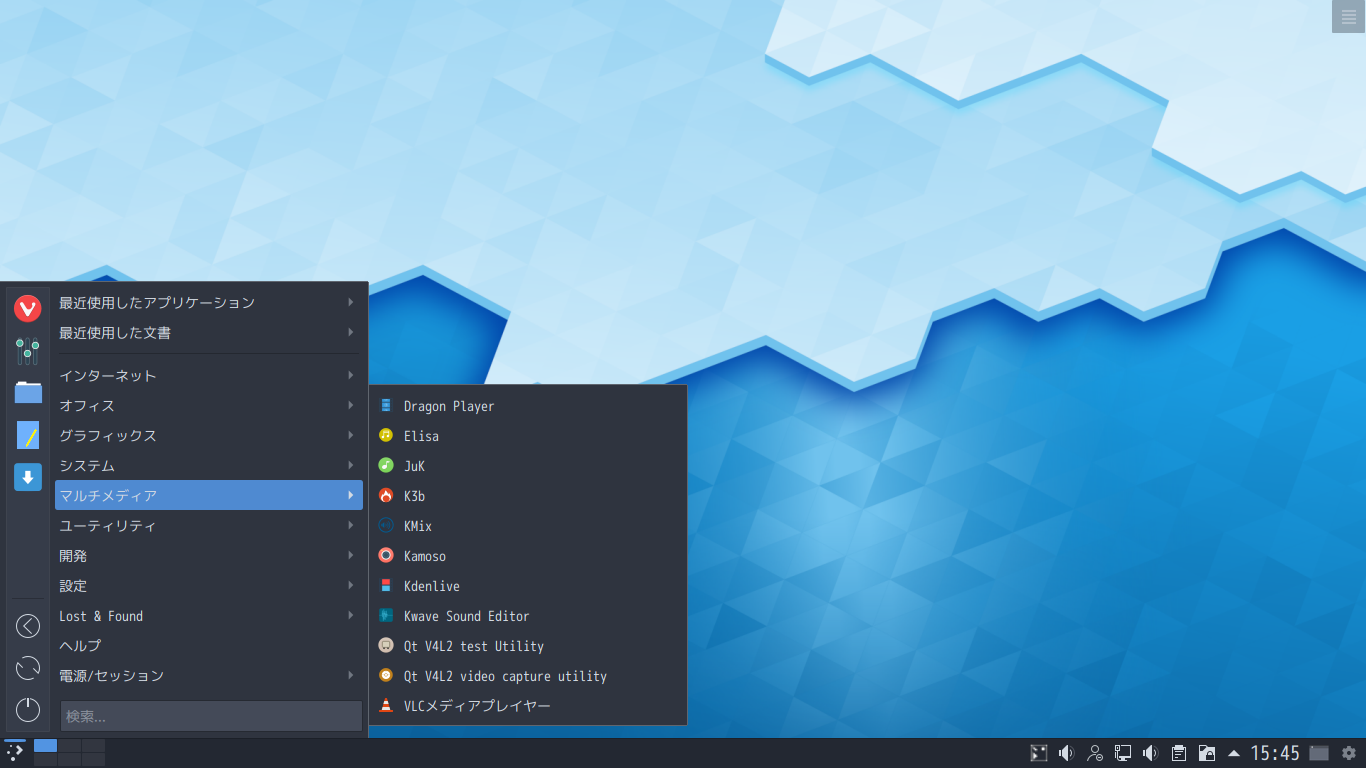
Task: Launch K3b disc burner
Action: (x=528, y=496)
